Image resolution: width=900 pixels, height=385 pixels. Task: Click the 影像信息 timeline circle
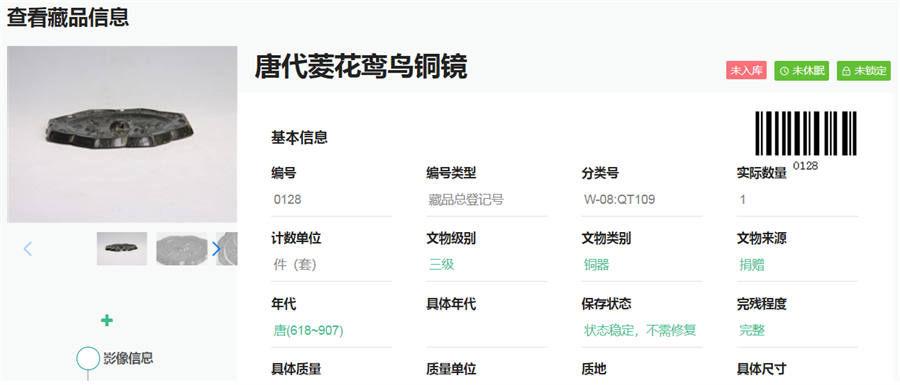click(88, 358)
